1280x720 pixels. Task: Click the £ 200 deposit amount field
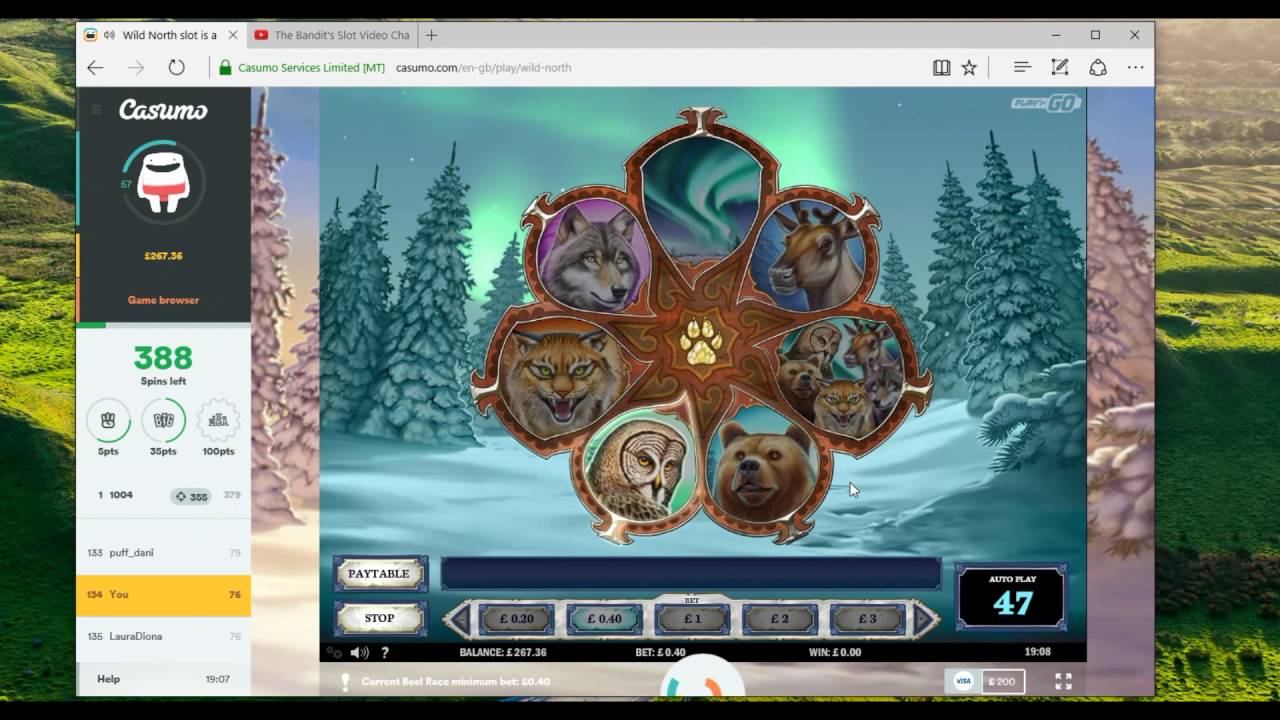pyautogui.click(x=1001, y=681)
